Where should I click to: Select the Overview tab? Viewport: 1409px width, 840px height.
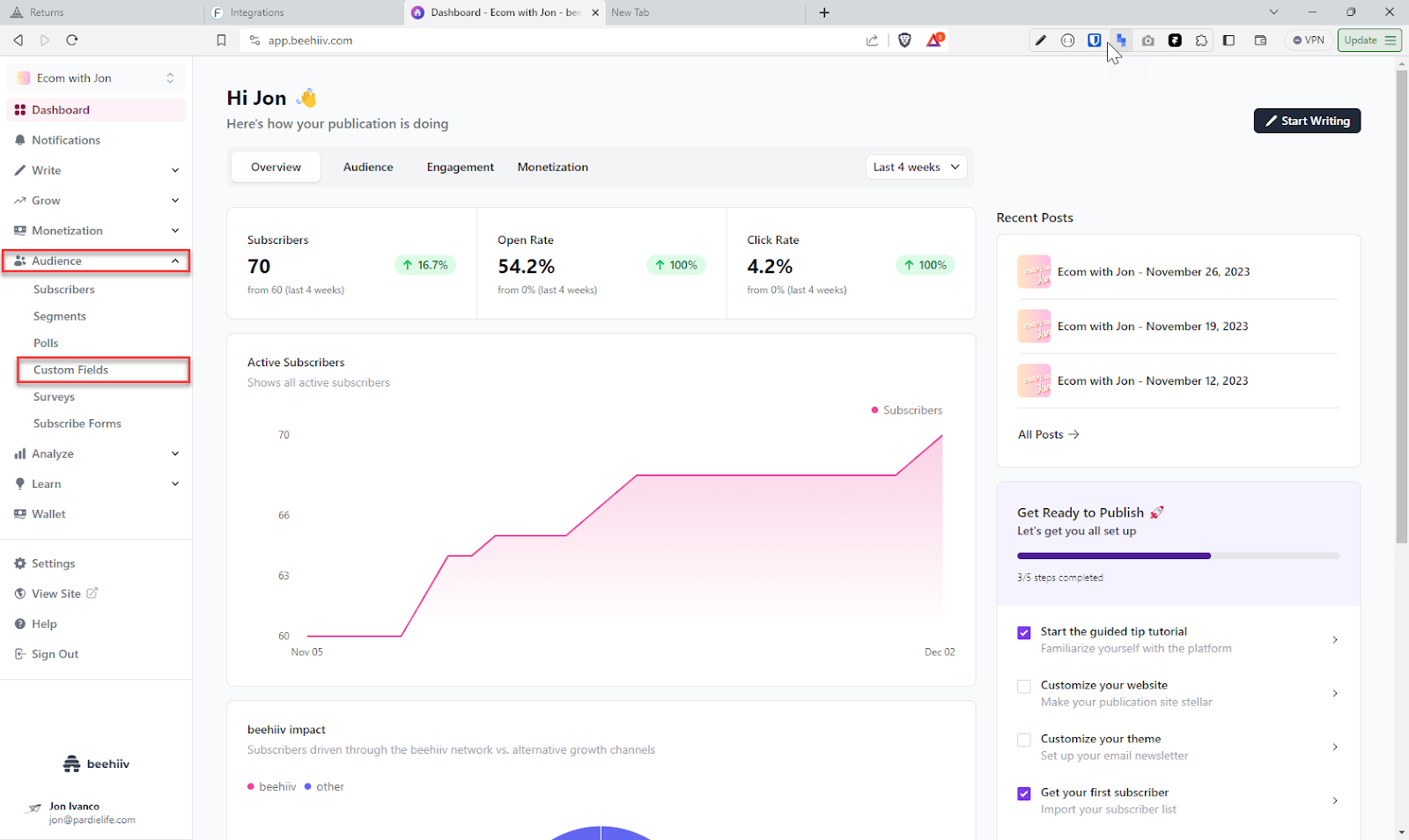(x=276, y=167)
